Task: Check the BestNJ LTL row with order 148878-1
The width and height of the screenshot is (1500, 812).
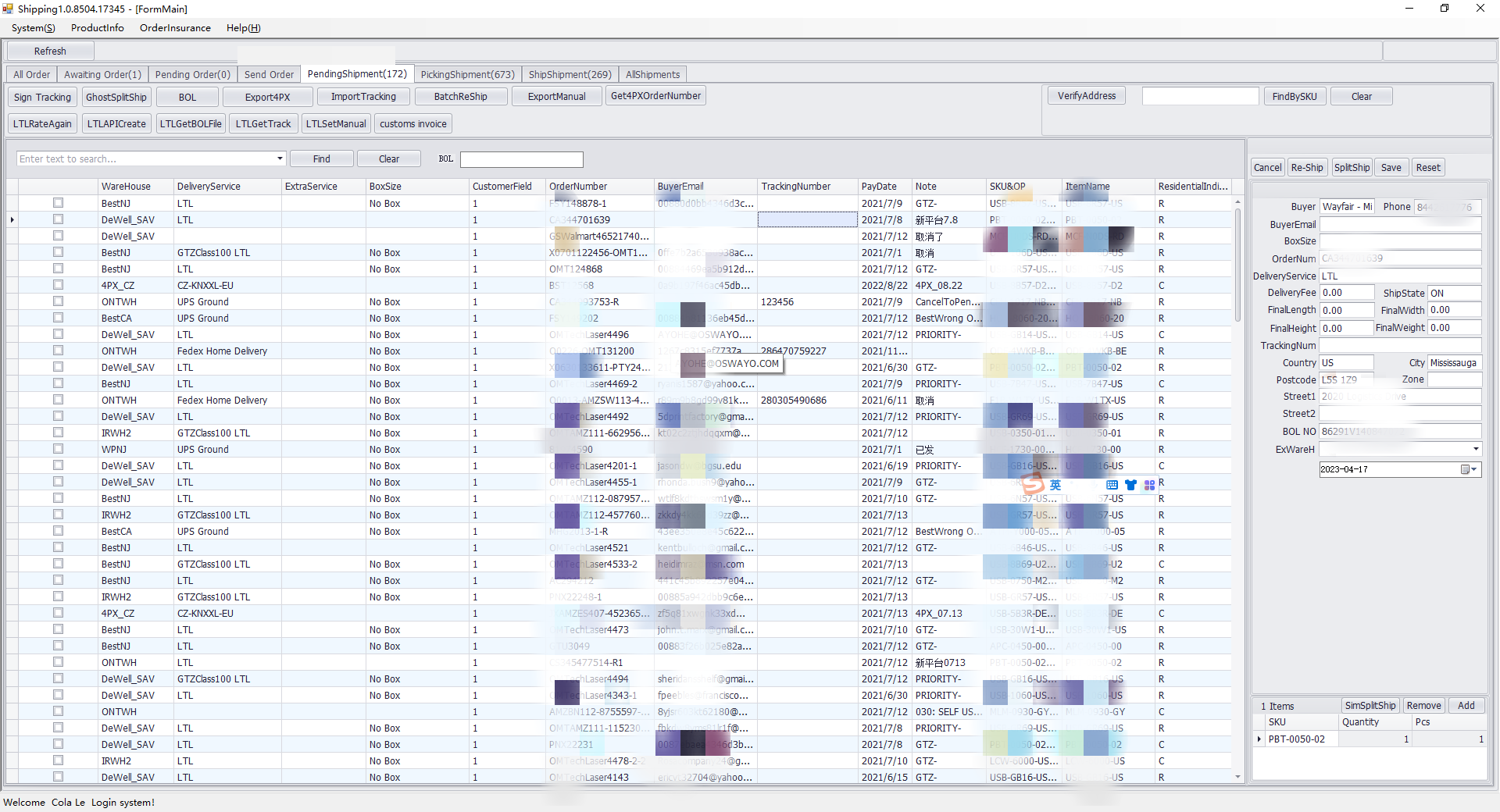Action: point(58,203)
